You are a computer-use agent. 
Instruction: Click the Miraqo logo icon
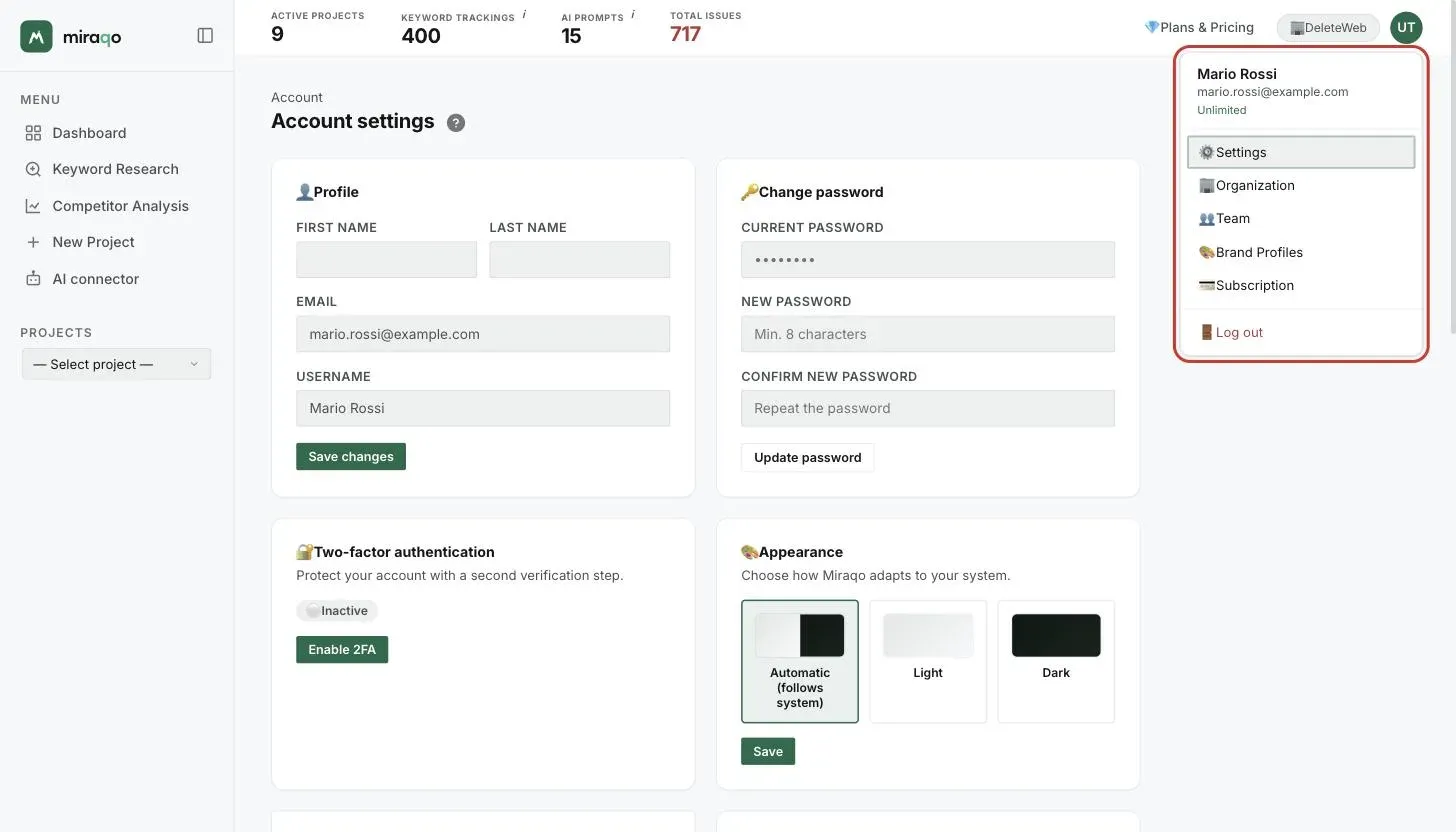36,36
